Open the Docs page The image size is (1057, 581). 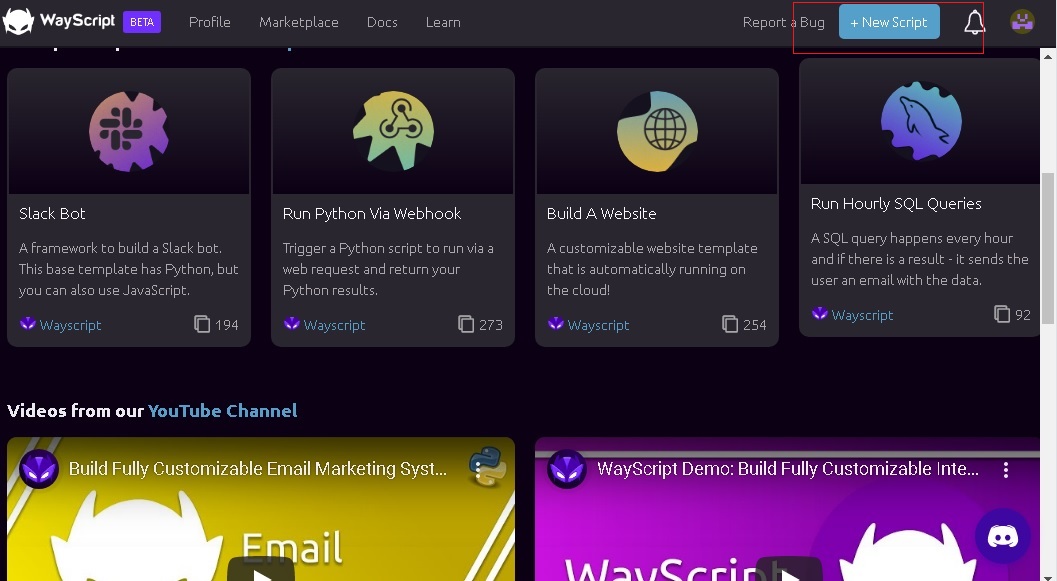(x=382, y=22)
